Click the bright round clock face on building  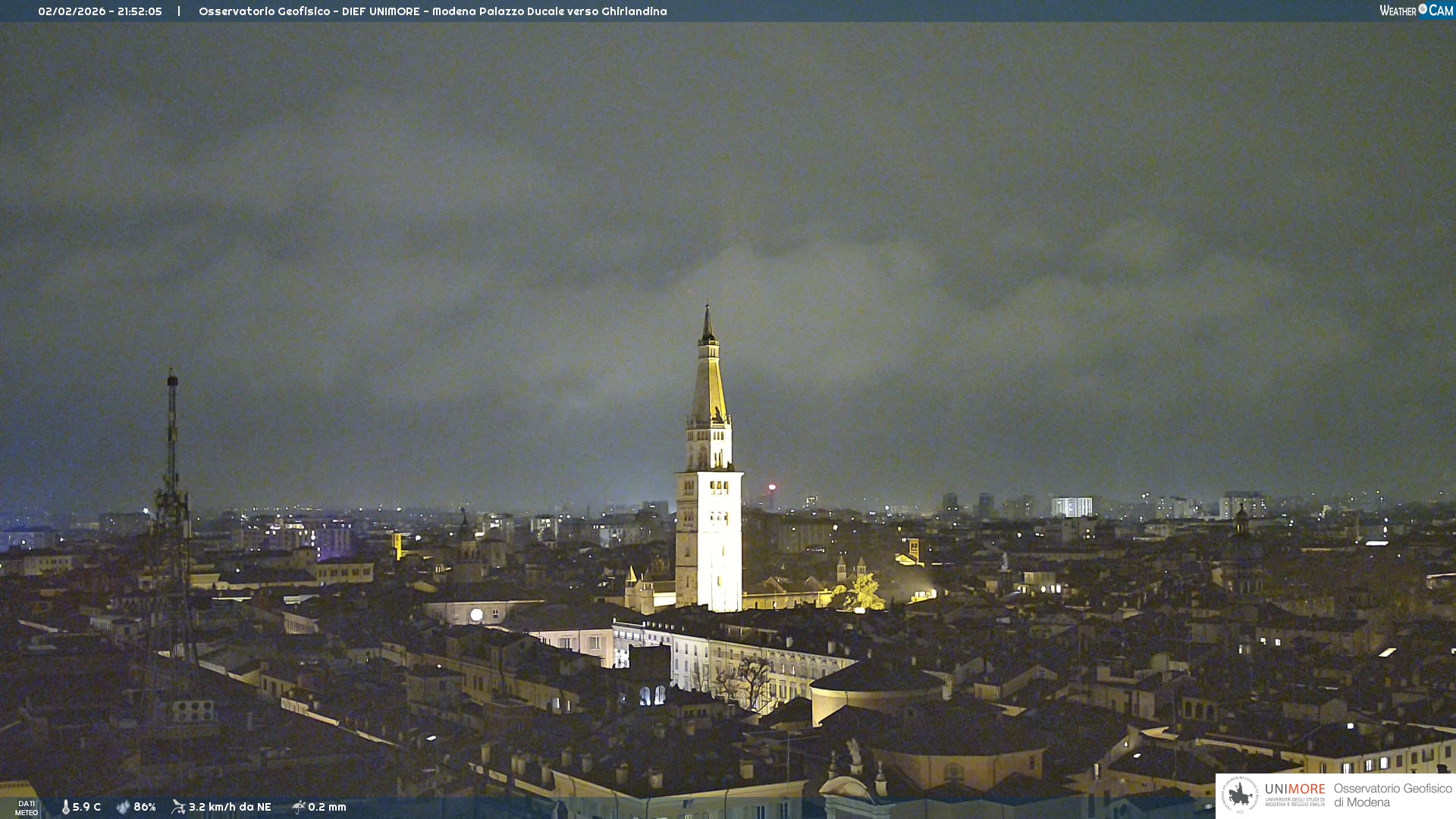[476, 615]
